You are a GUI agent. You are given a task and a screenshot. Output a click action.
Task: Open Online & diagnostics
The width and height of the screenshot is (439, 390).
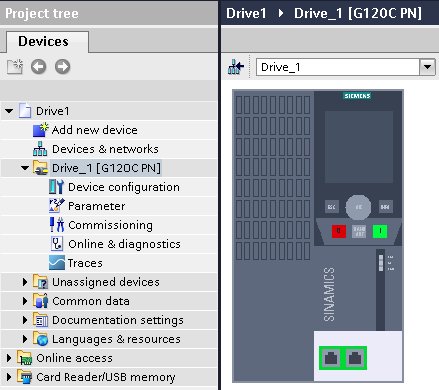click(124, 244)
